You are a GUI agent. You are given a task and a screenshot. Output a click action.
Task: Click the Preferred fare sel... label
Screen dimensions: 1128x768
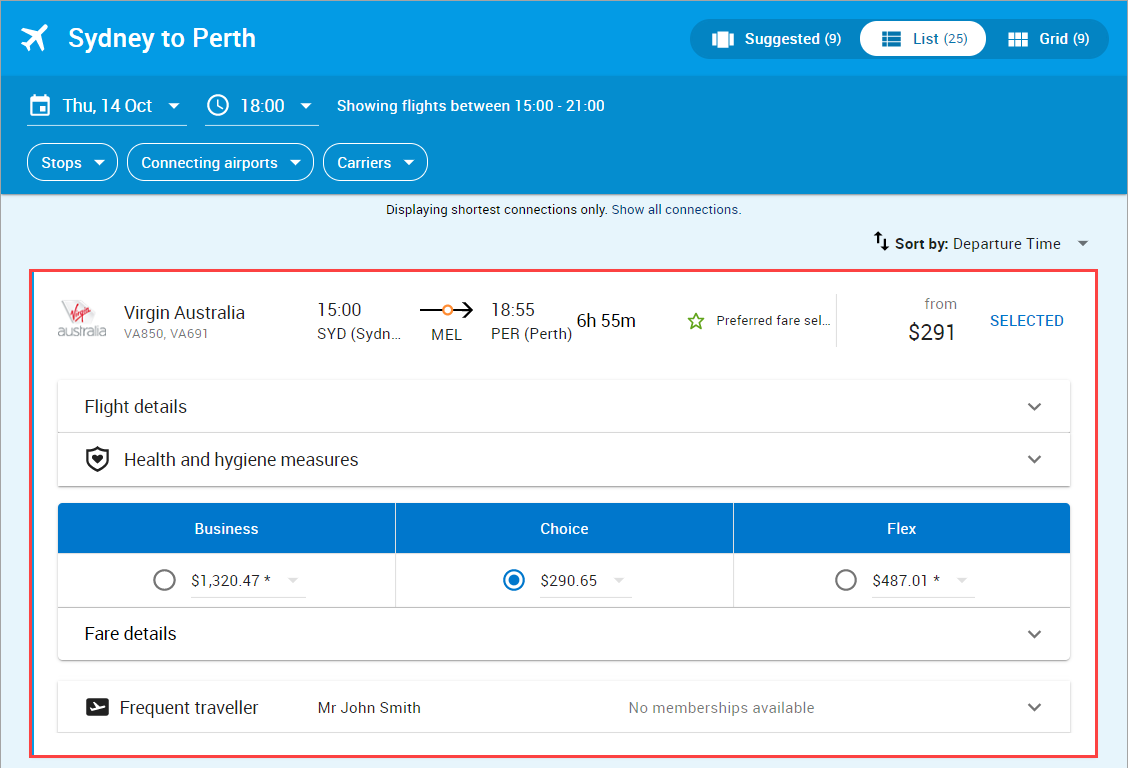pyautogui.click(x=773, y=321)
